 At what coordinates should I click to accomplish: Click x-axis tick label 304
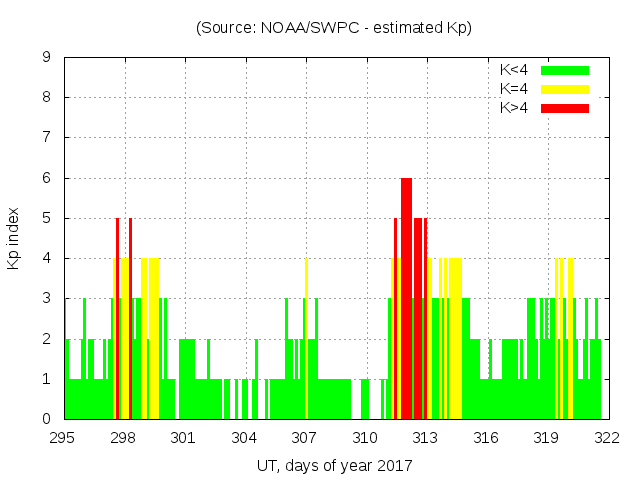[244, 438]
